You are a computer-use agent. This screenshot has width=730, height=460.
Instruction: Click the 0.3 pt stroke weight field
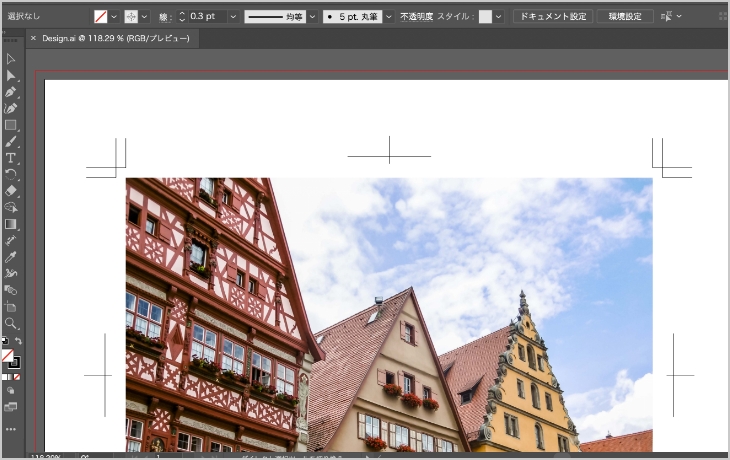208,16
